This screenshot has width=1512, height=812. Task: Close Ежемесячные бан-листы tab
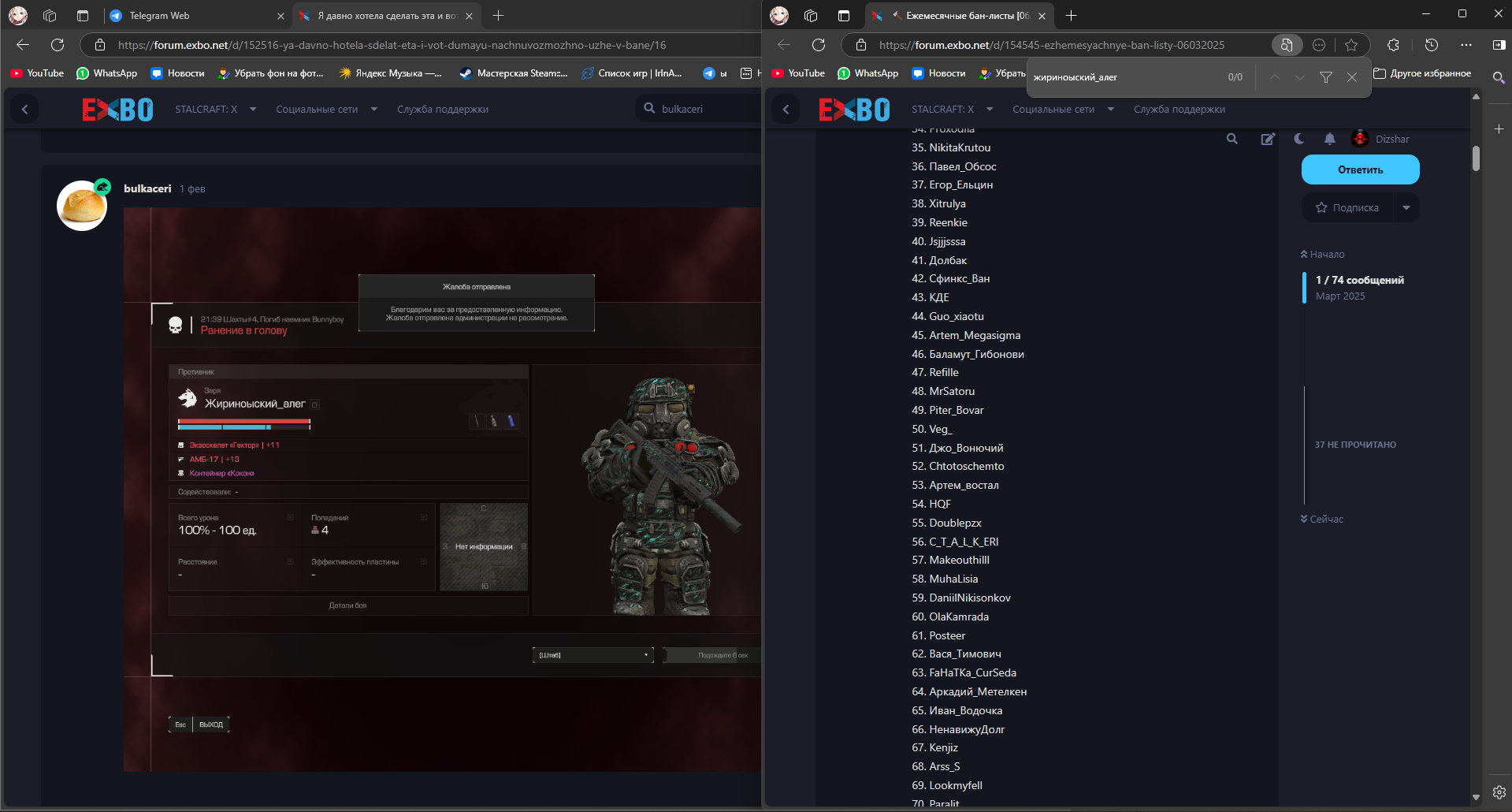[1042, 16]
